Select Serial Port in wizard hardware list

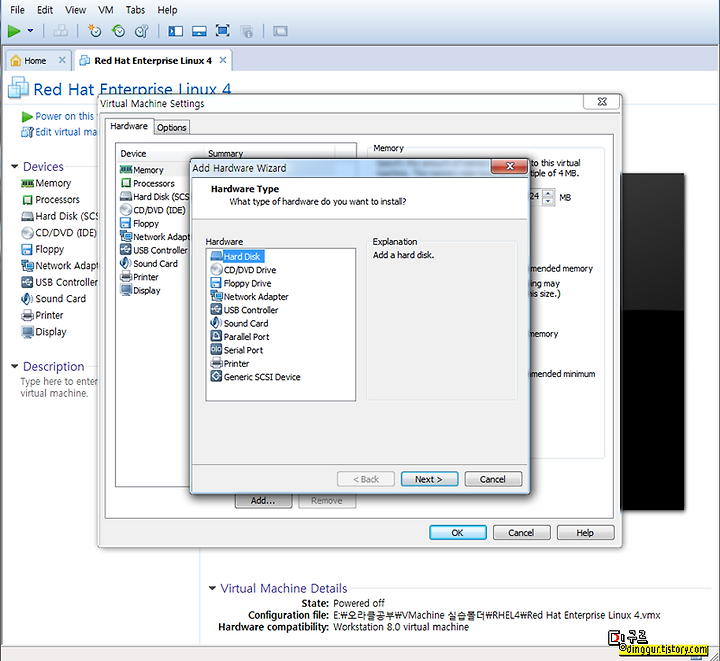coord(237,350)
